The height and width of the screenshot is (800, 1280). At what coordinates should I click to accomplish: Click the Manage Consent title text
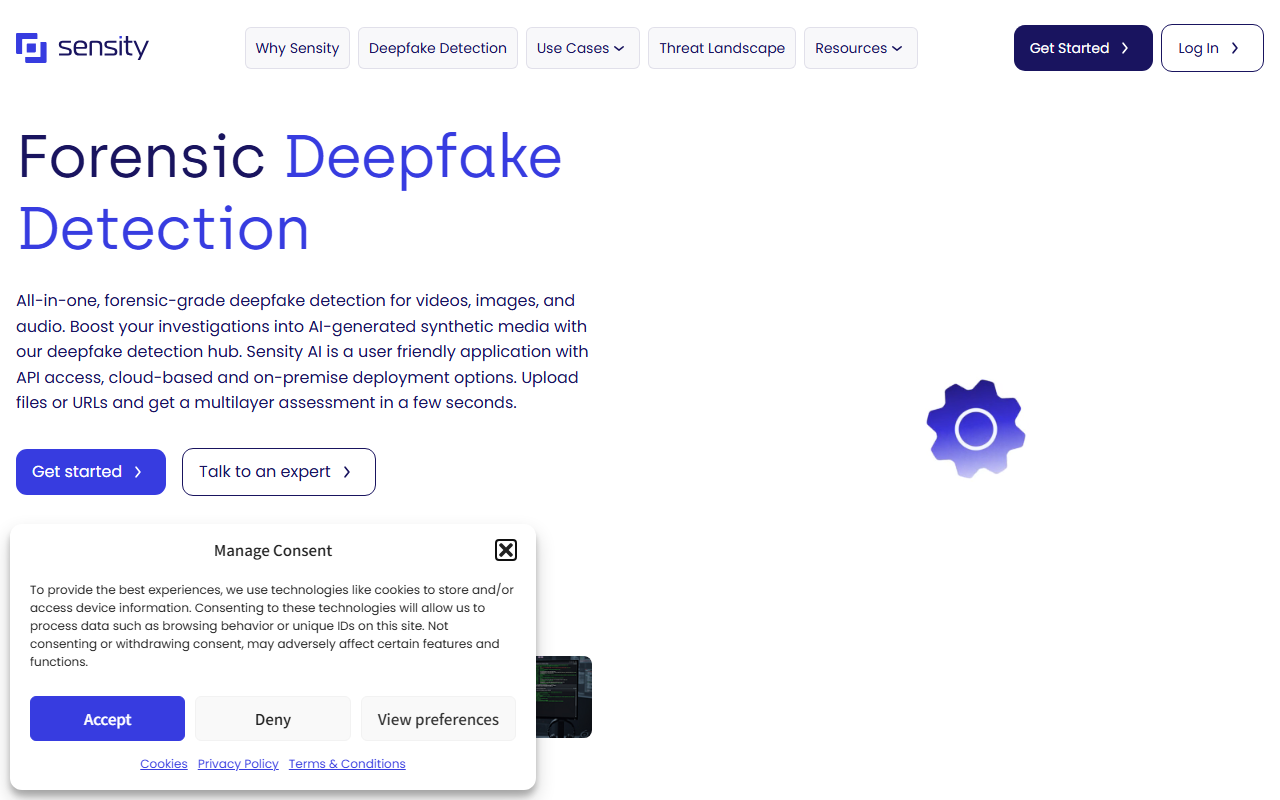click(x=273, y=551)
